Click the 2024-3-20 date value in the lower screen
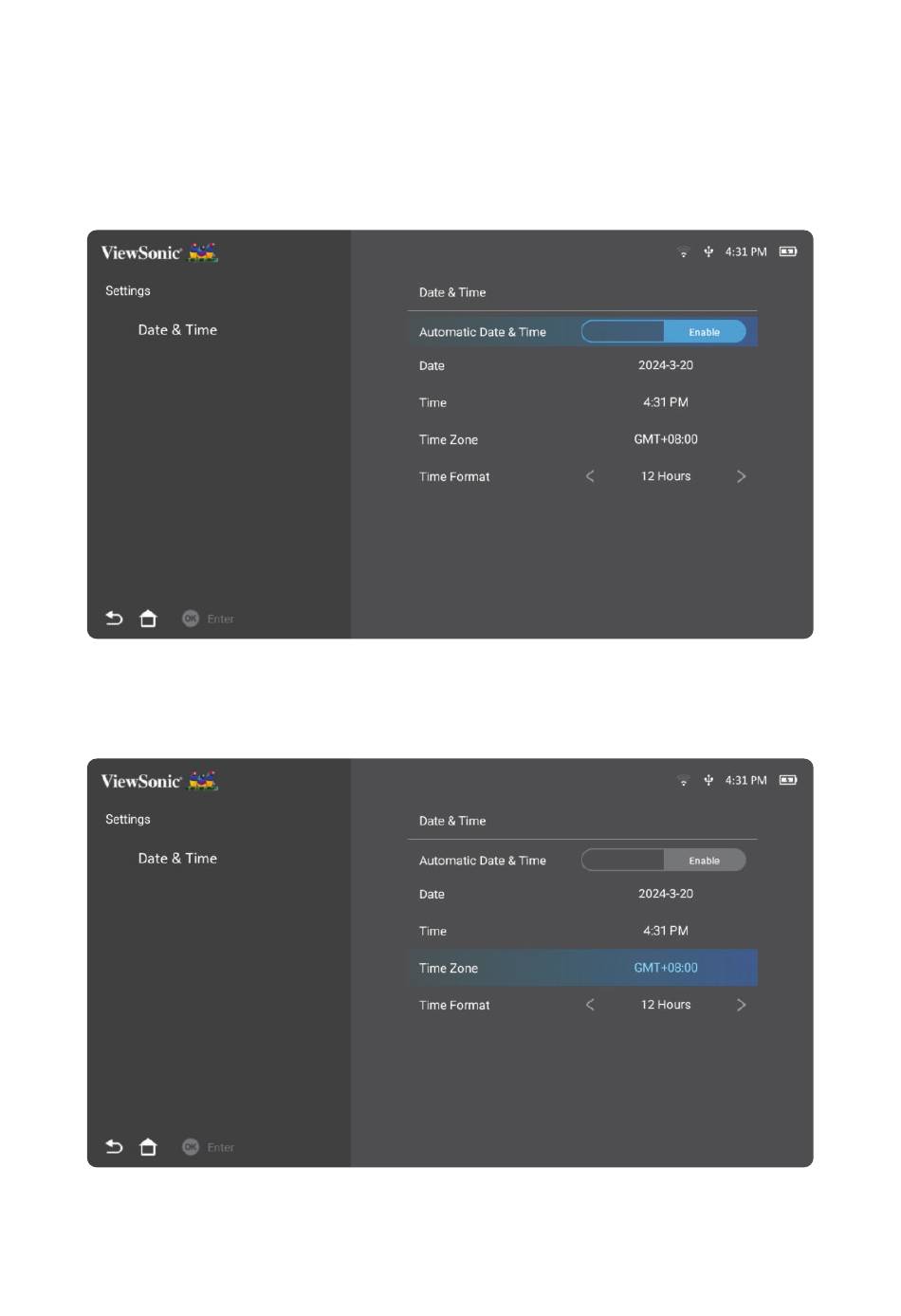 pyautogui.click(x=666, y=894)
